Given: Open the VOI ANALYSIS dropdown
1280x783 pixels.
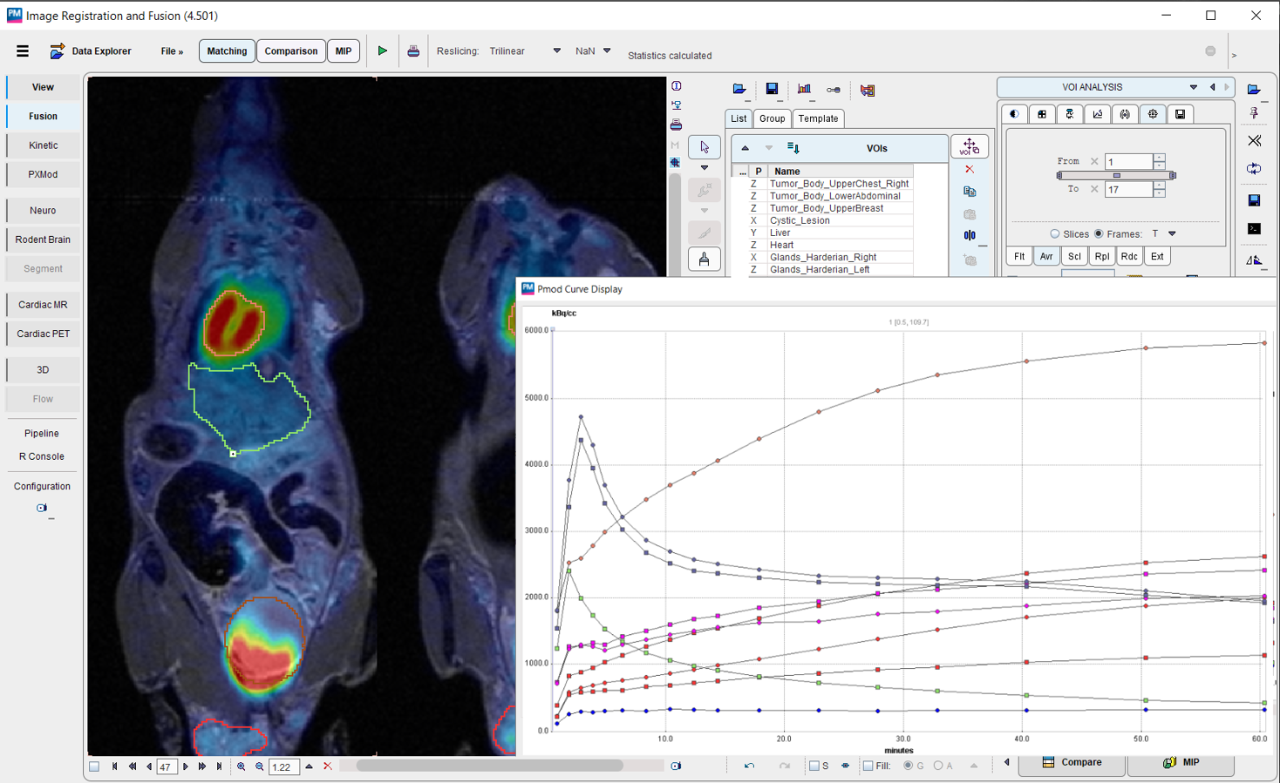Looking at the screenshot, I should point(1193,88).
